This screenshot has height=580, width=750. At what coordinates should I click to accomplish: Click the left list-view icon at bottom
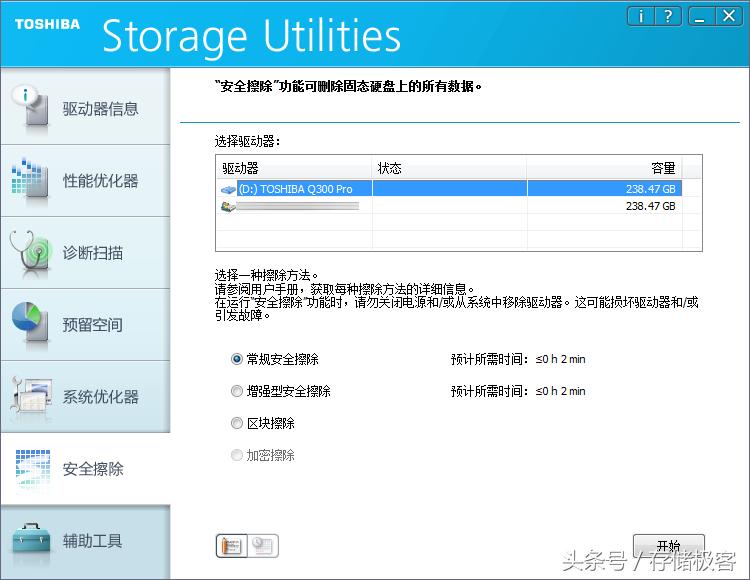pos(231,546)
